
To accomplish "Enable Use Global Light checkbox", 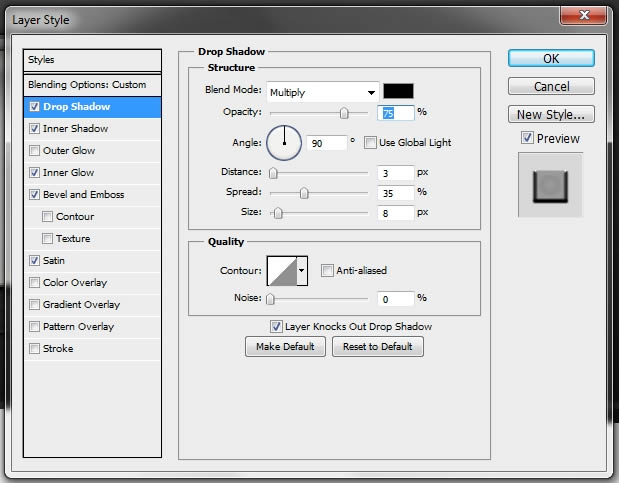I will [x=370, y=142].
